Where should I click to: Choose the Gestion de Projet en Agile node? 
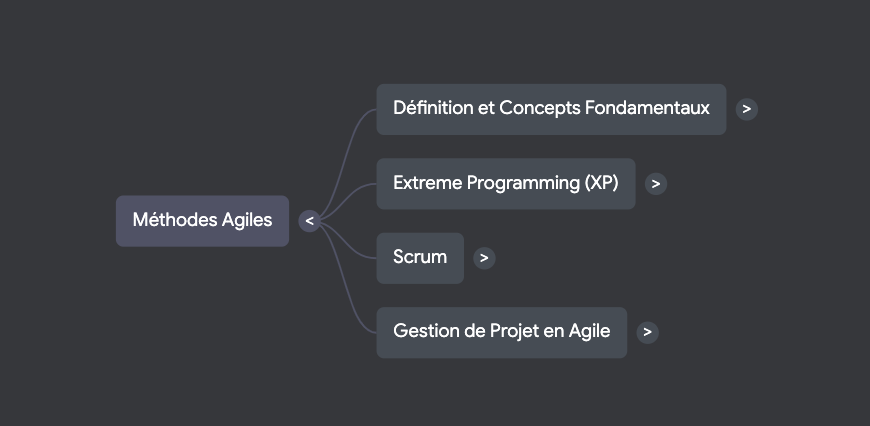point(501,332)
